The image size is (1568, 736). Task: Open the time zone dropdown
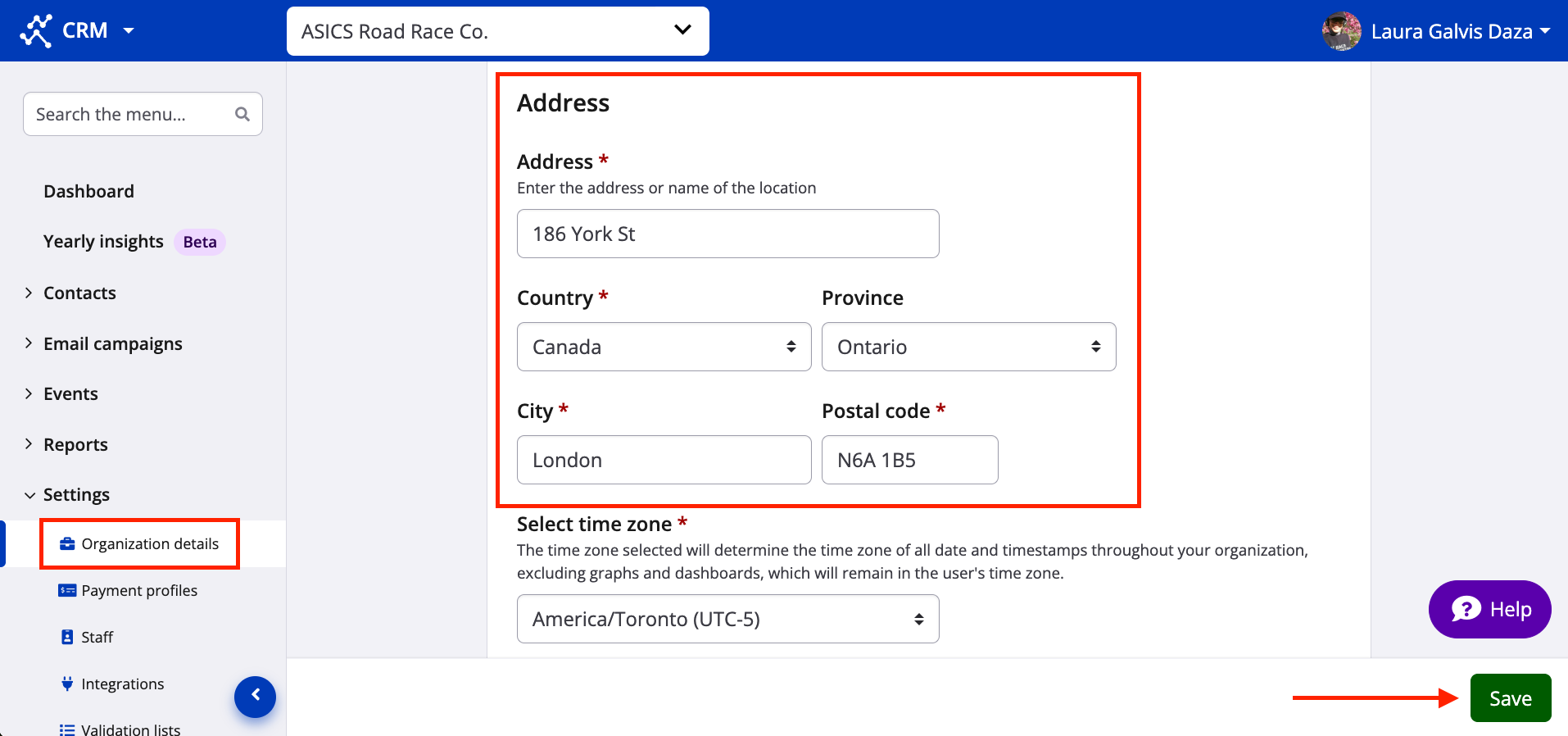tap(727, 619)
